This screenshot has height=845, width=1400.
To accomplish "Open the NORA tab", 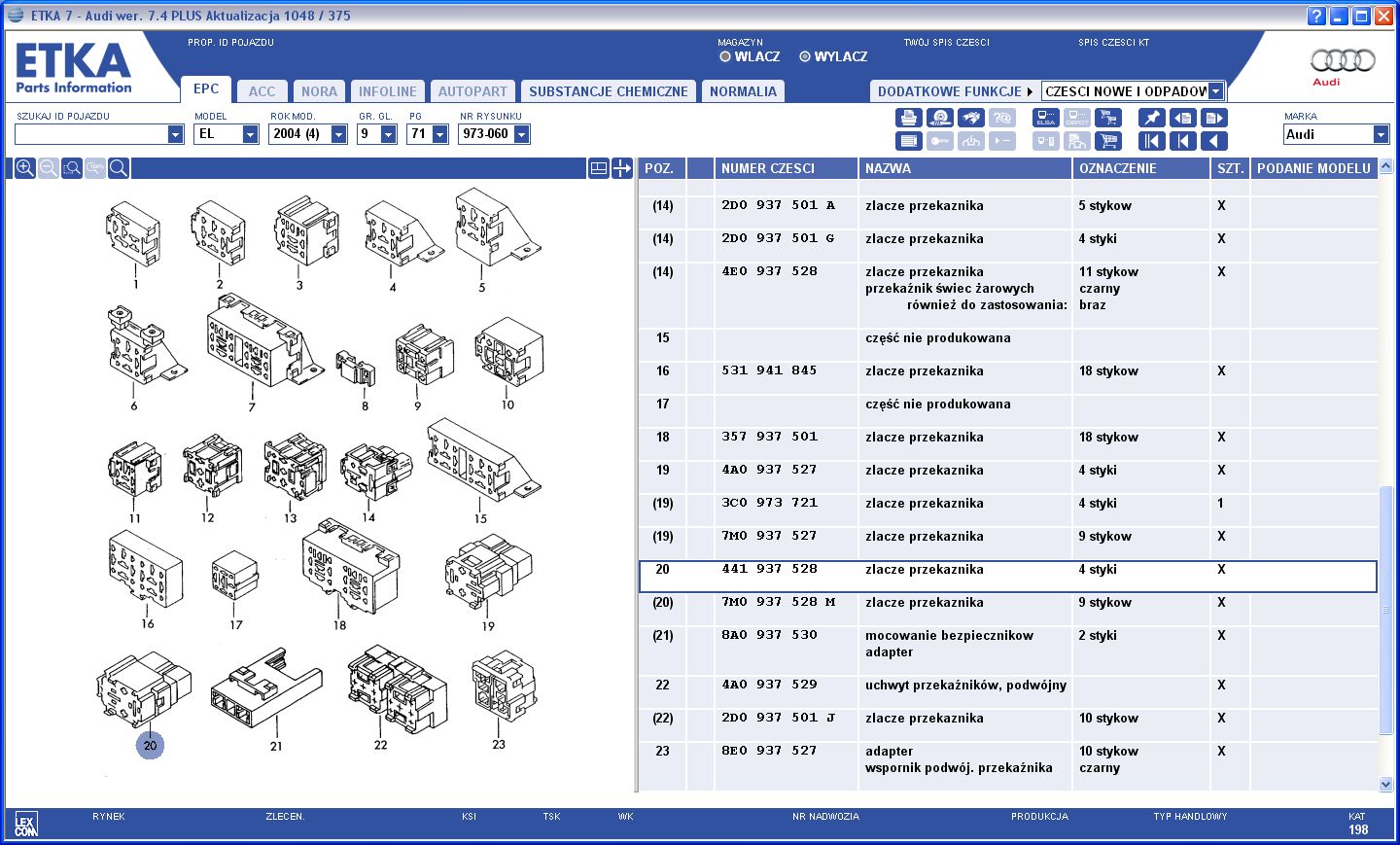I will click(319, 91).
